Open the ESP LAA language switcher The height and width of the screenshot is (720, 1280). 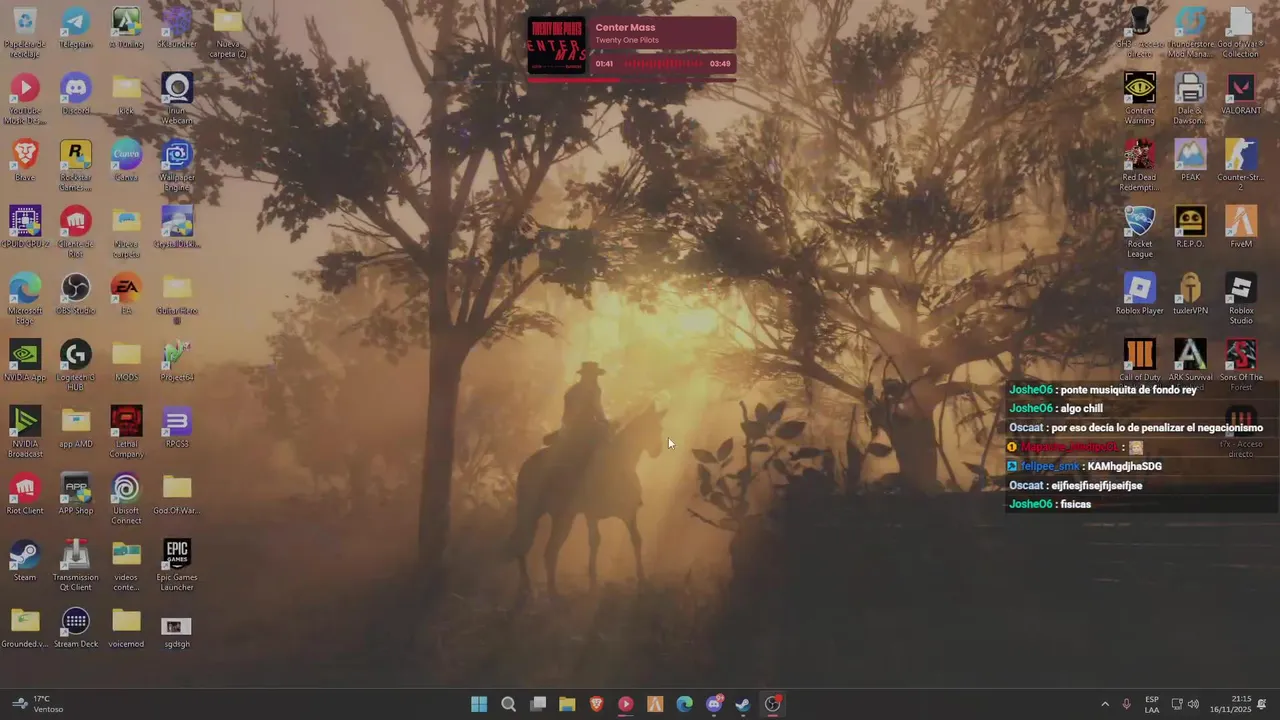tap(1152, 704)
